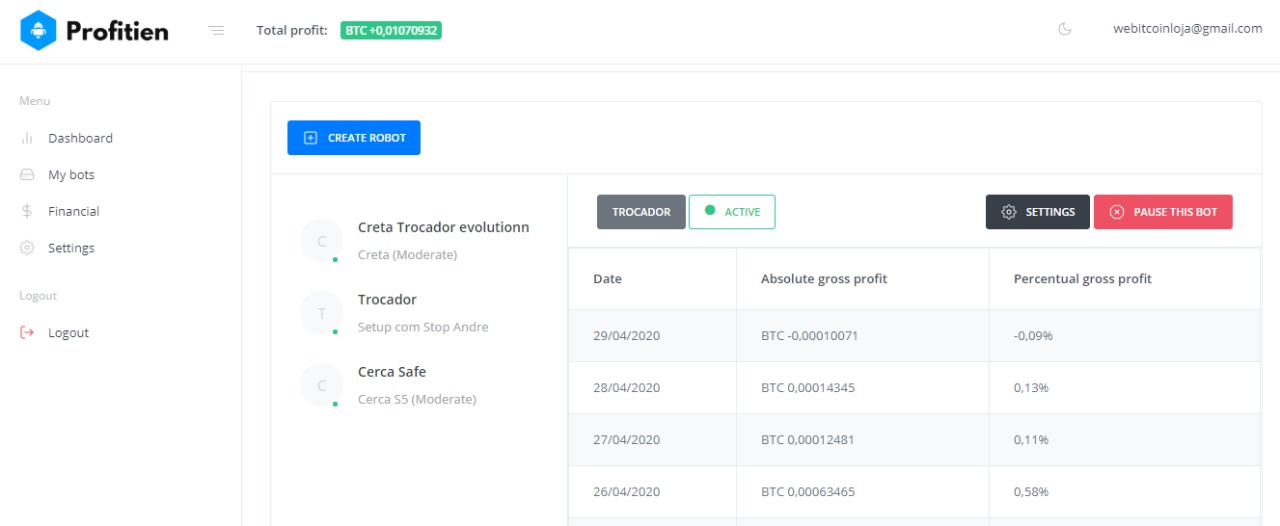The height and width of the screenshot is (526, 1280).
Task: Click Creta (Moderate) subtitle
Action: (x=407, y=255)
